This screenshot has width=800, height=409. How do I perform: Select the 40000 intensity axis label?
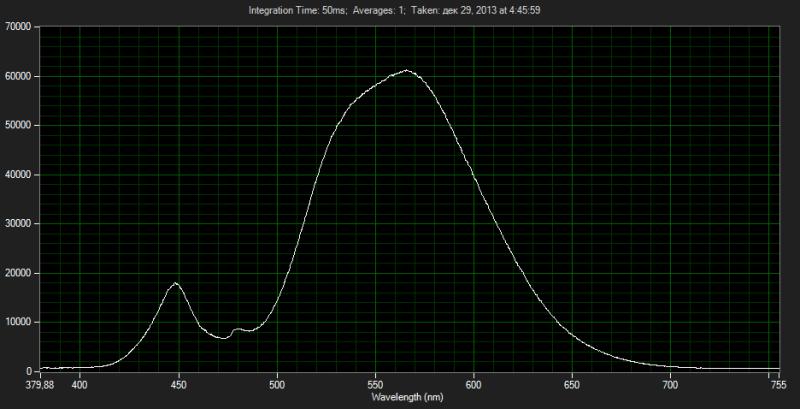tap(19, 174)
